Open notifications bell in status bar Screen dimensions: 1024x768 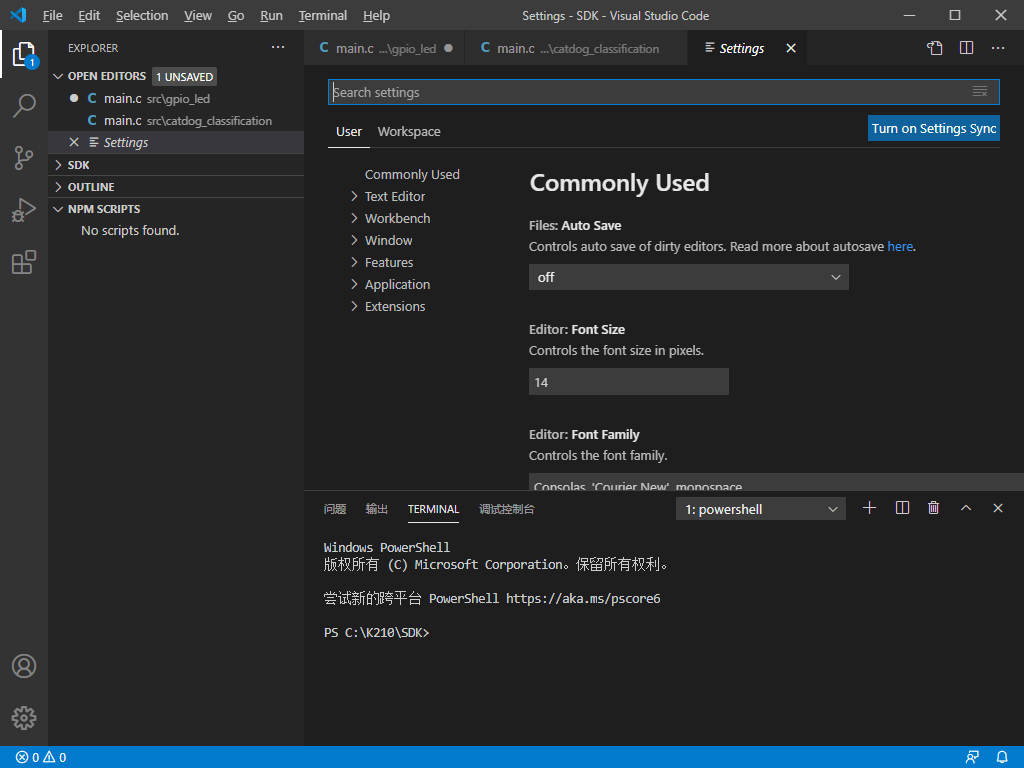click(x=1002, y=758)
